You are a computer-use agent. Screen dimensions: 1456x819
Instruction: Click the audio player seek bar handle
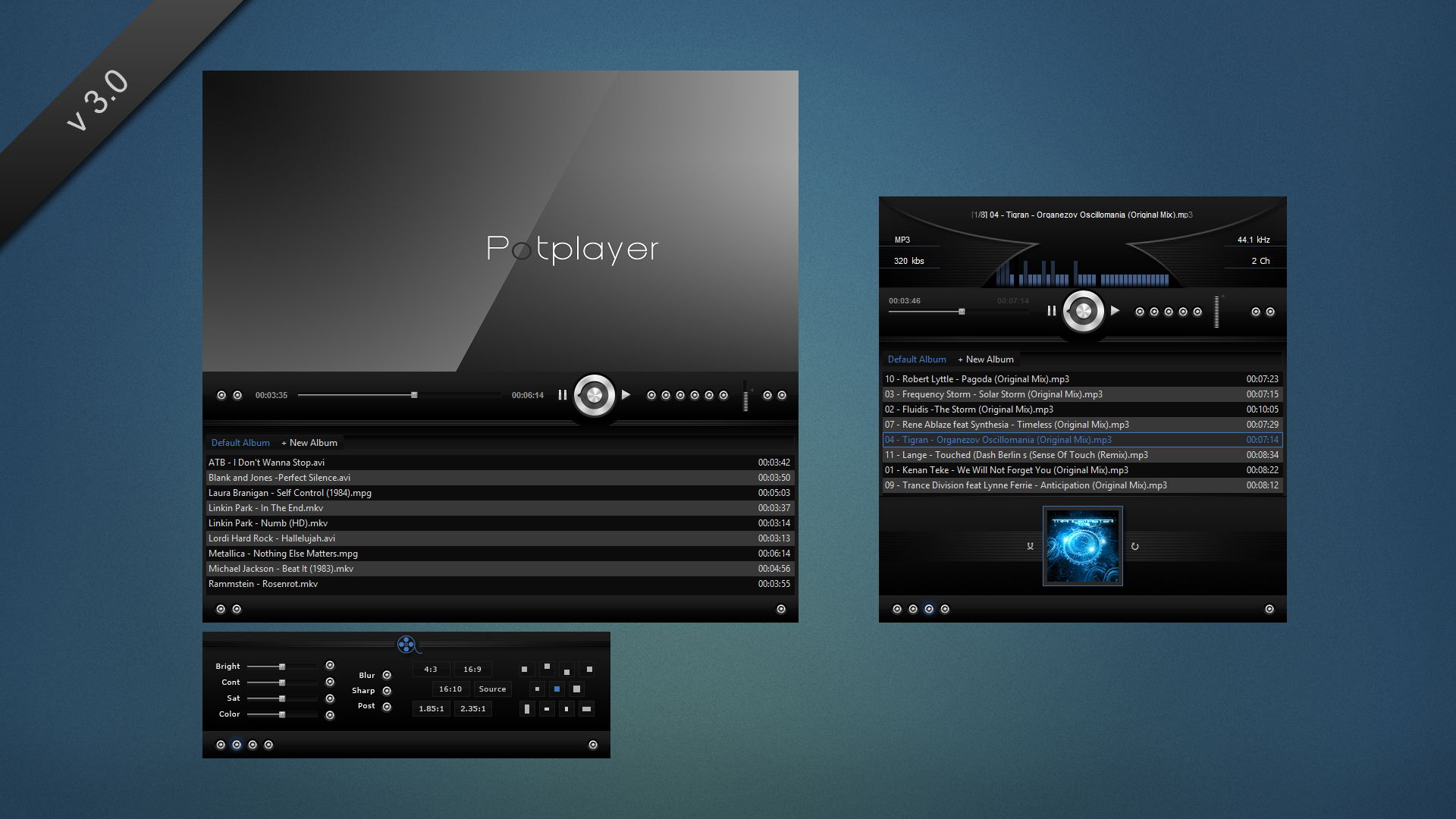point(962,312)
